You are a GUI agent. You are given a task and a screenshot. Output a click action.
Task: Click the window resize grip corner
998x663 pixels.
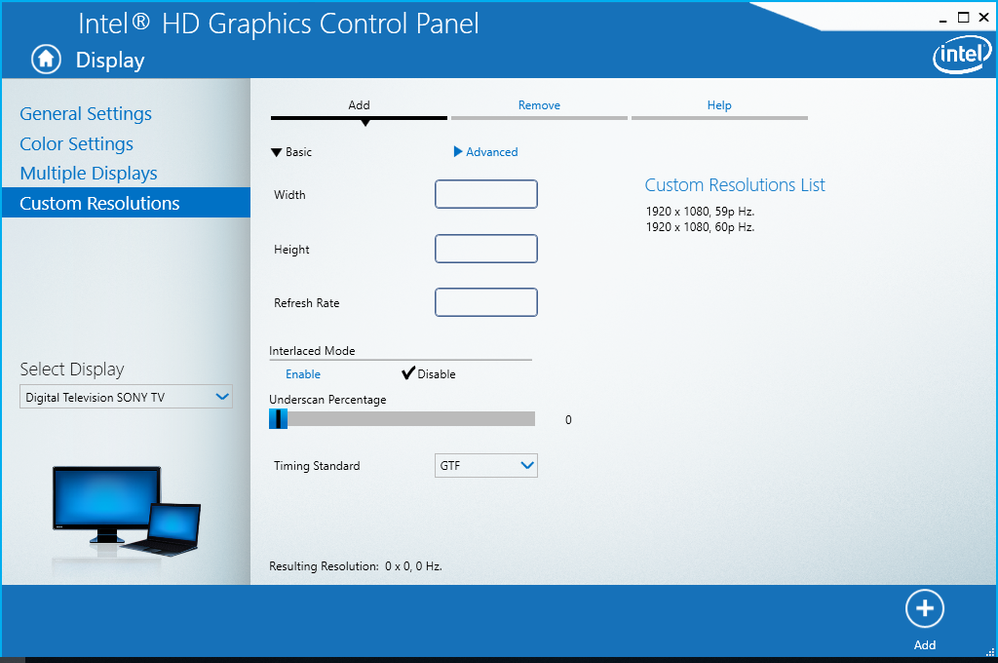click(x=990, y=652)
